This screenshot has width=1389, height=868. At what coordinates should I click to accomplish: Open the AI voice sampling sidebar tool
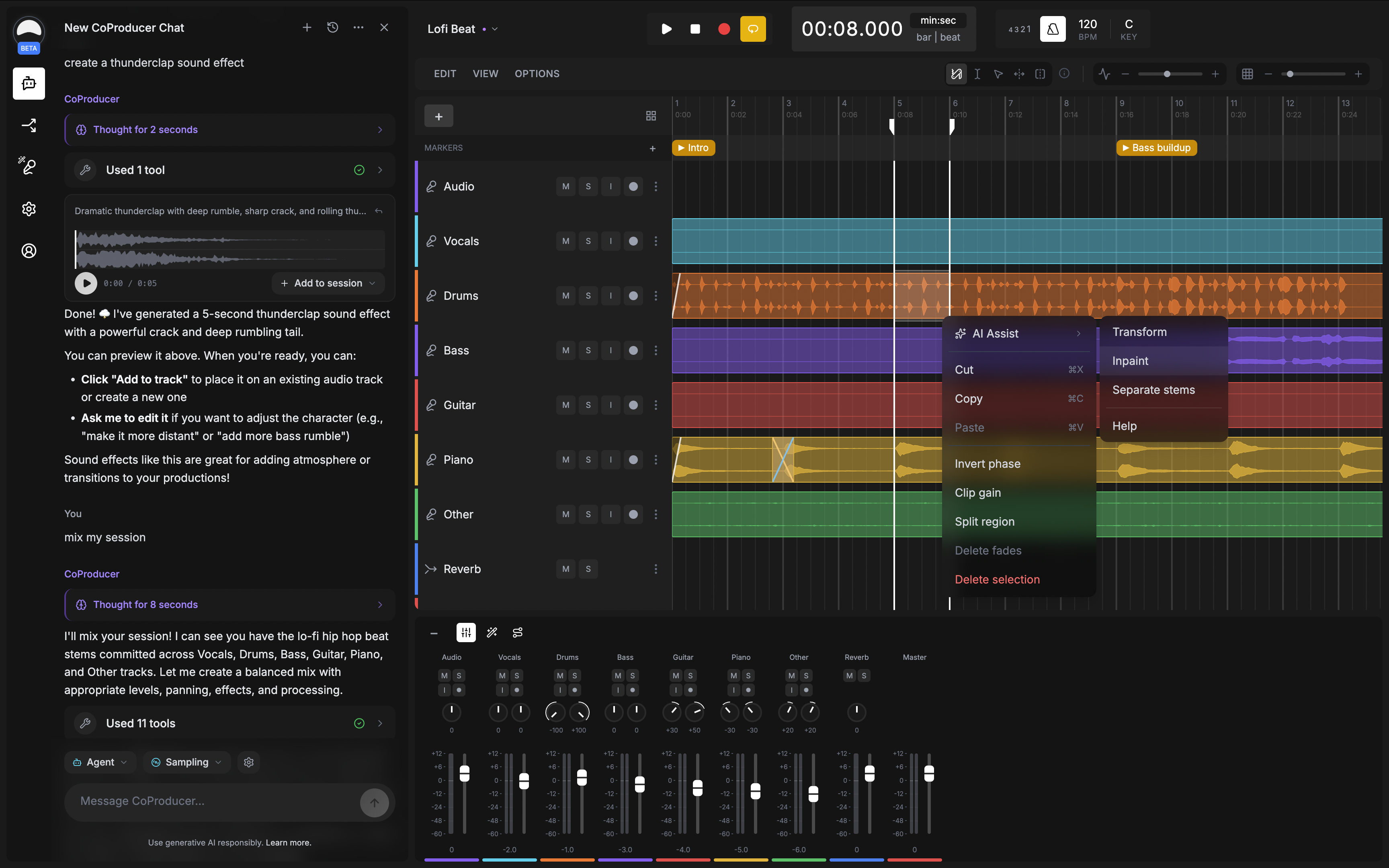pos(29,166)
